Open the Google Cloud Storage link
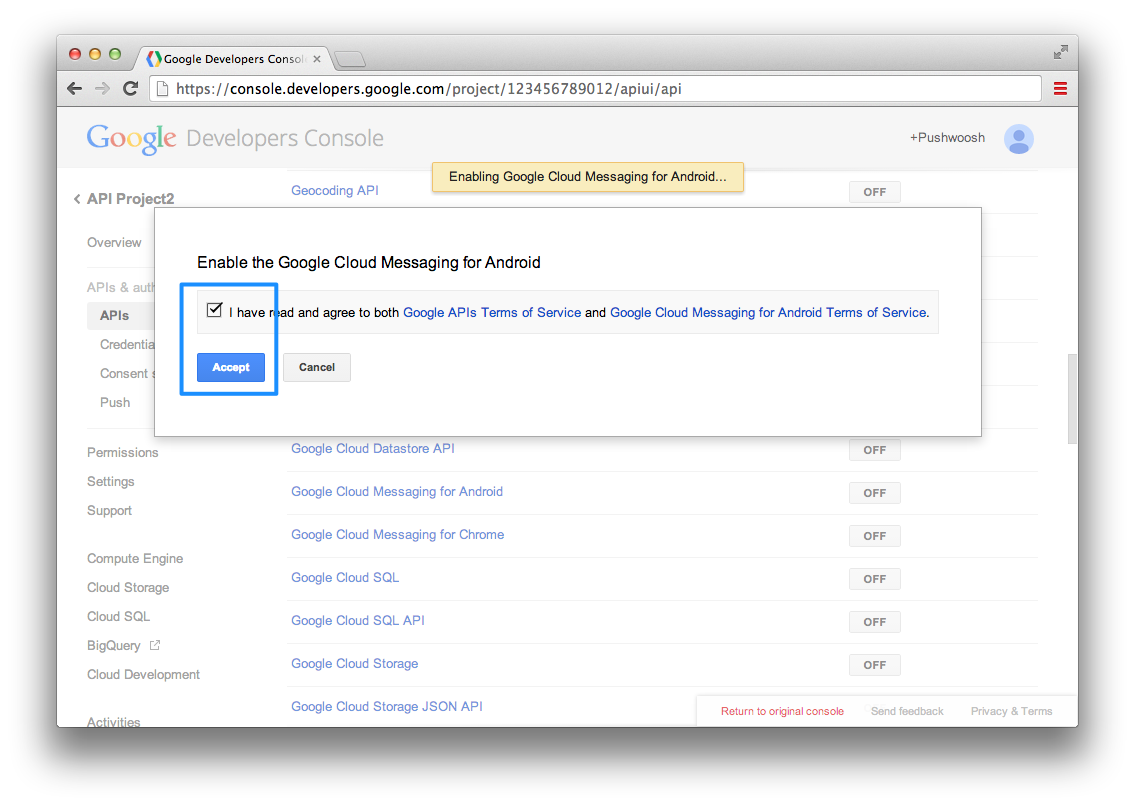 355,663
